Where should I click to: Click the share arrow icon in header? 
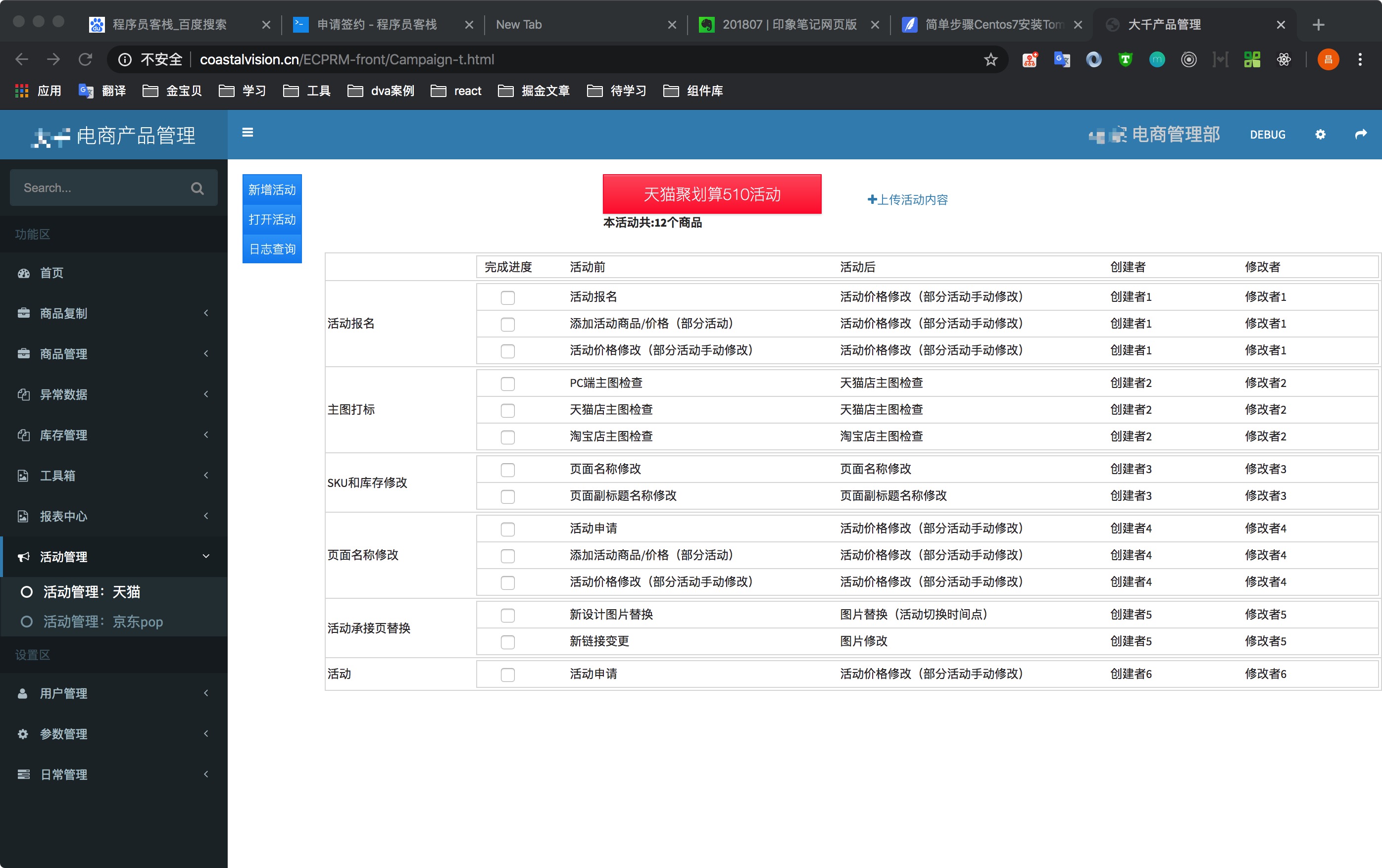pos(1361,134)
